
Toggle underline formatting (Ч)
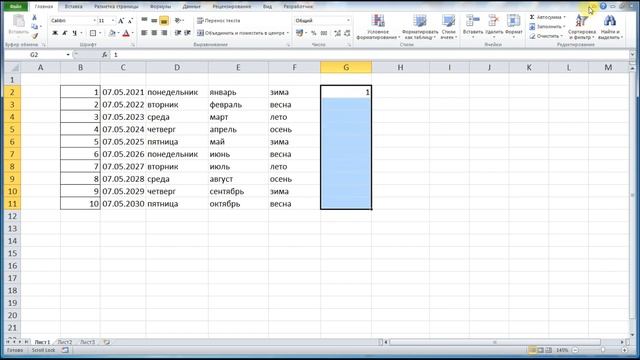74,33
